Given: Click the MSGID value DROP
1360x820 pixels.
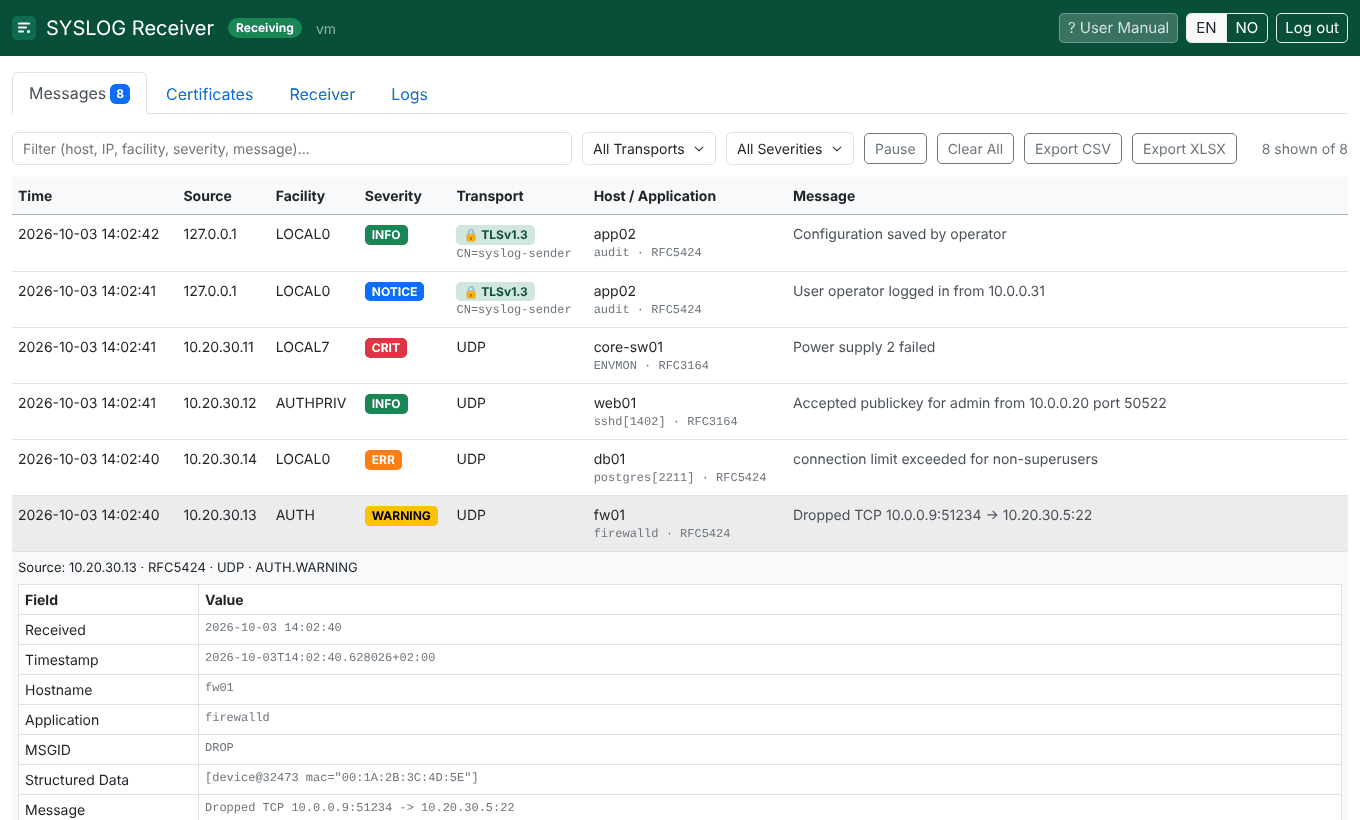Looking at the screenshot, I should pyautogui.click(x=219, y=748).
